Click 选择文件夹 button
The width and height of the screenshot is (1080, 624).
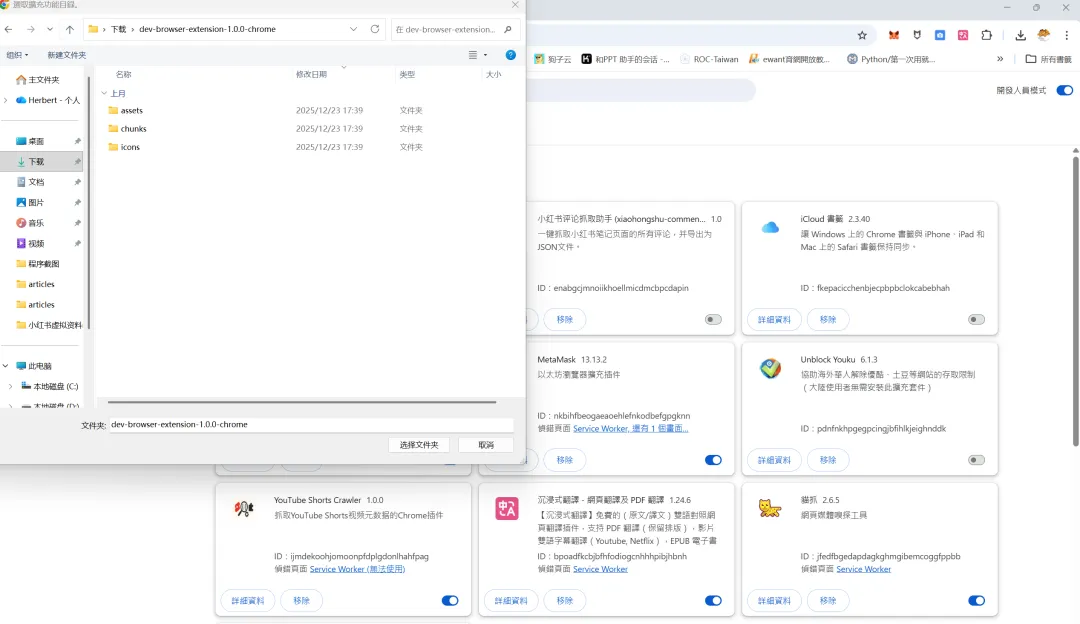419,445
